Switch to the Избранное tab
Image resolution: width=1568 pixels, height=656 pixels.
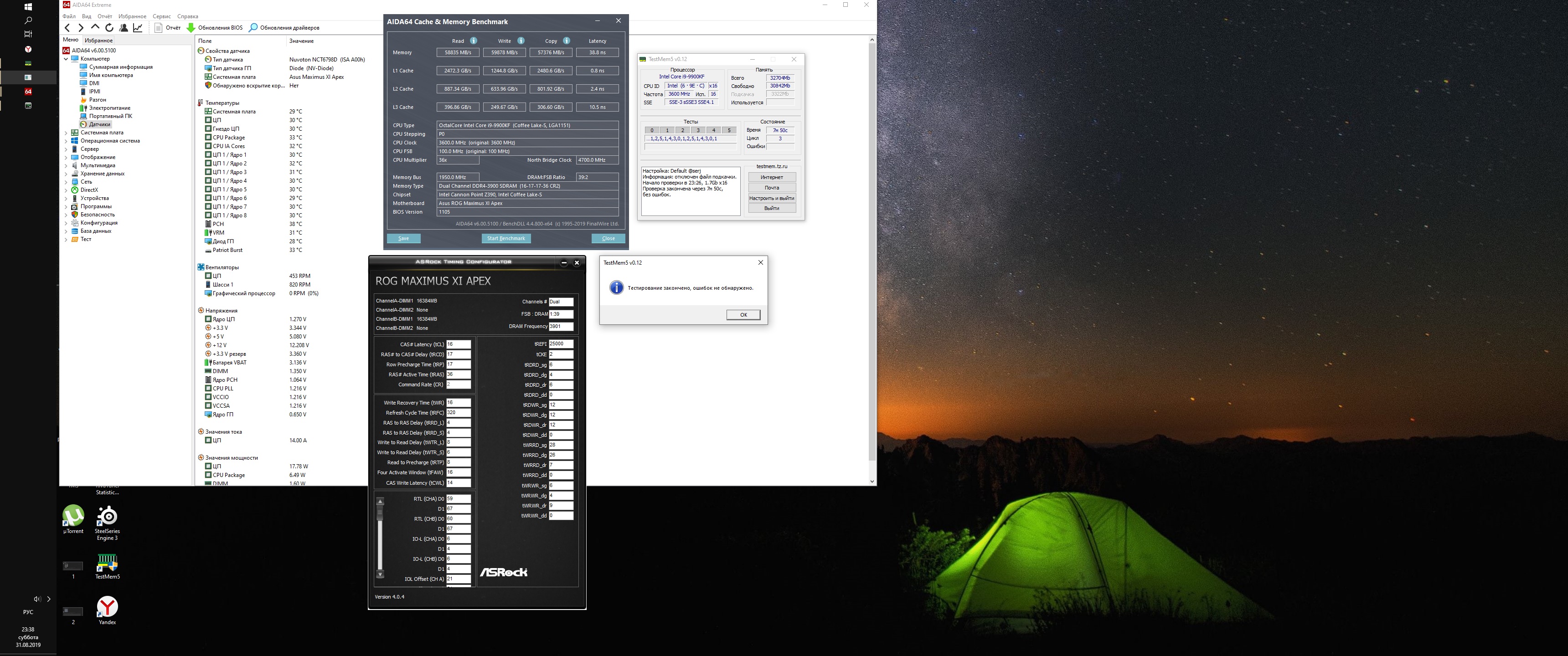point(98,40)
